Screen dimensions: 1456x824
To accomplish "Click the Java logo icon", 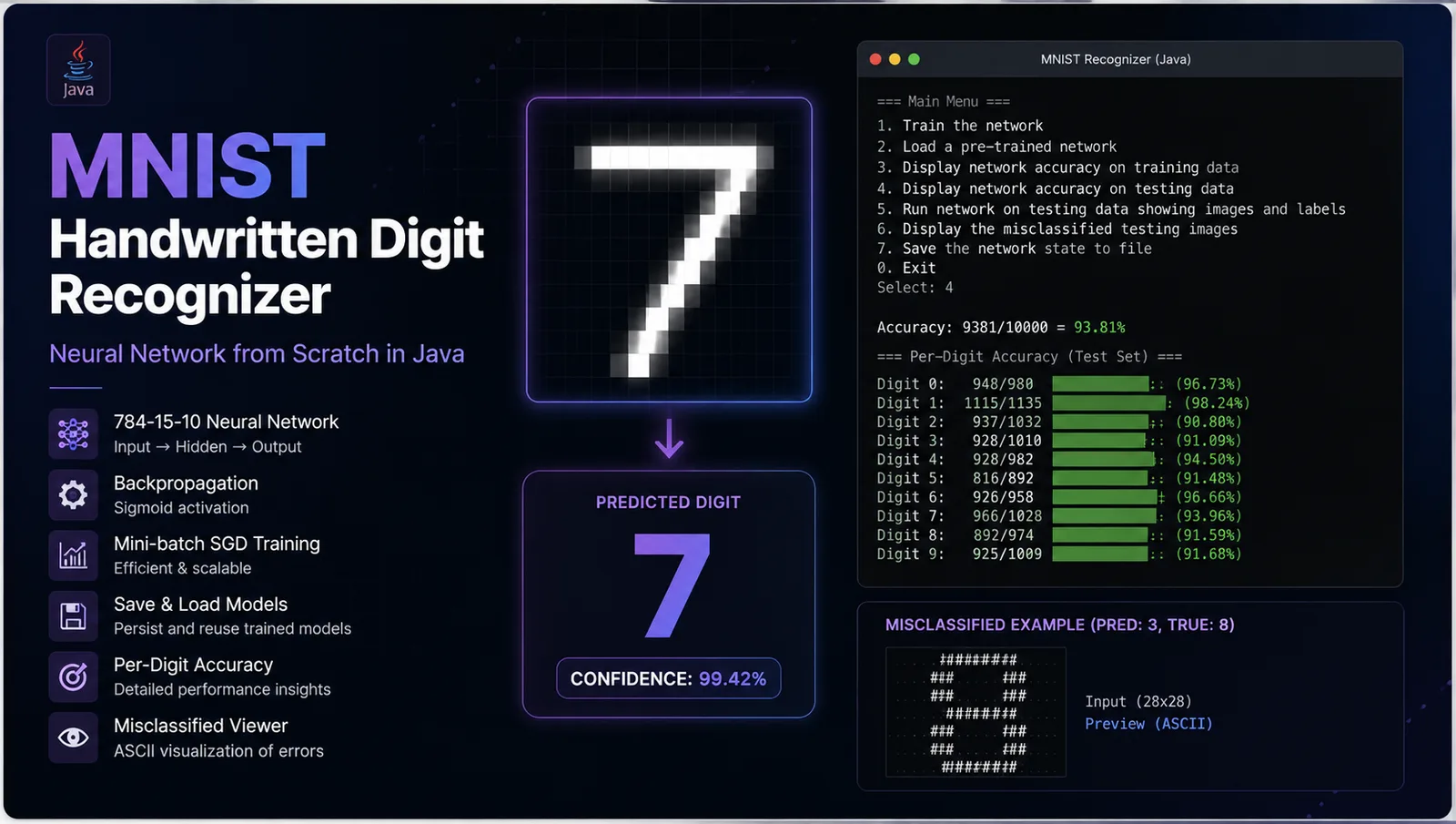I will 78,69.
